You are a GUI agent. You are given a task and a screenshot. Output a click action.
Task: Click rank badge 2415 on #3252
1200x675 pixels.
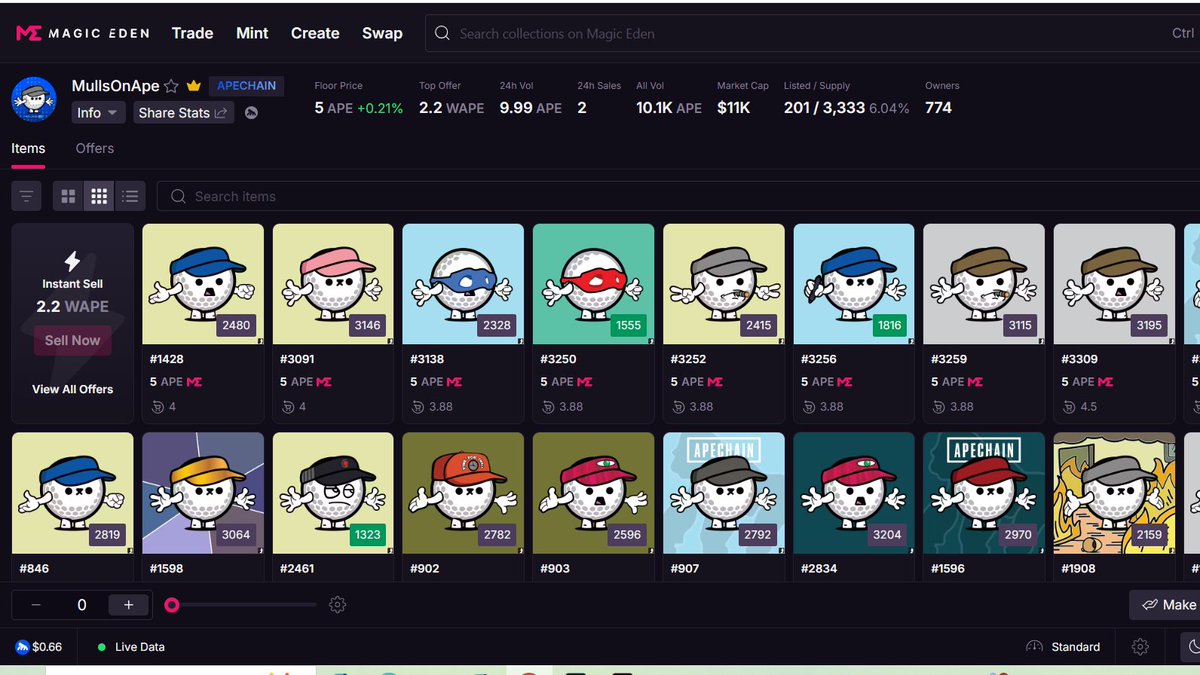click(x=758, y=325)
